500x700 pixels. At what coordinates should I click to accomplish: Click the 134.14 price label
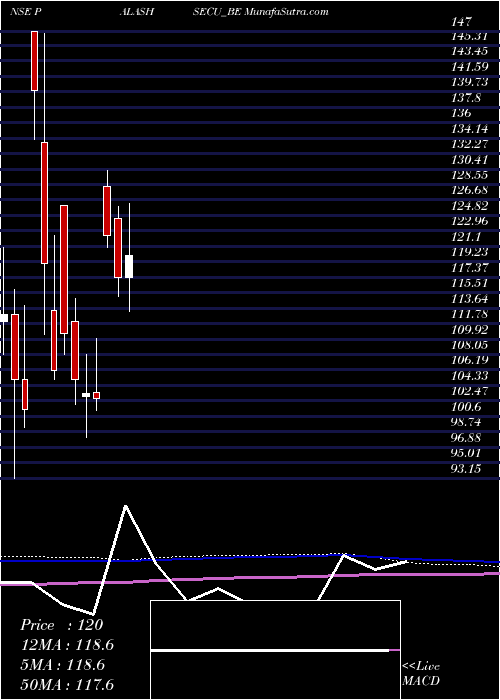tap(470, 129)
